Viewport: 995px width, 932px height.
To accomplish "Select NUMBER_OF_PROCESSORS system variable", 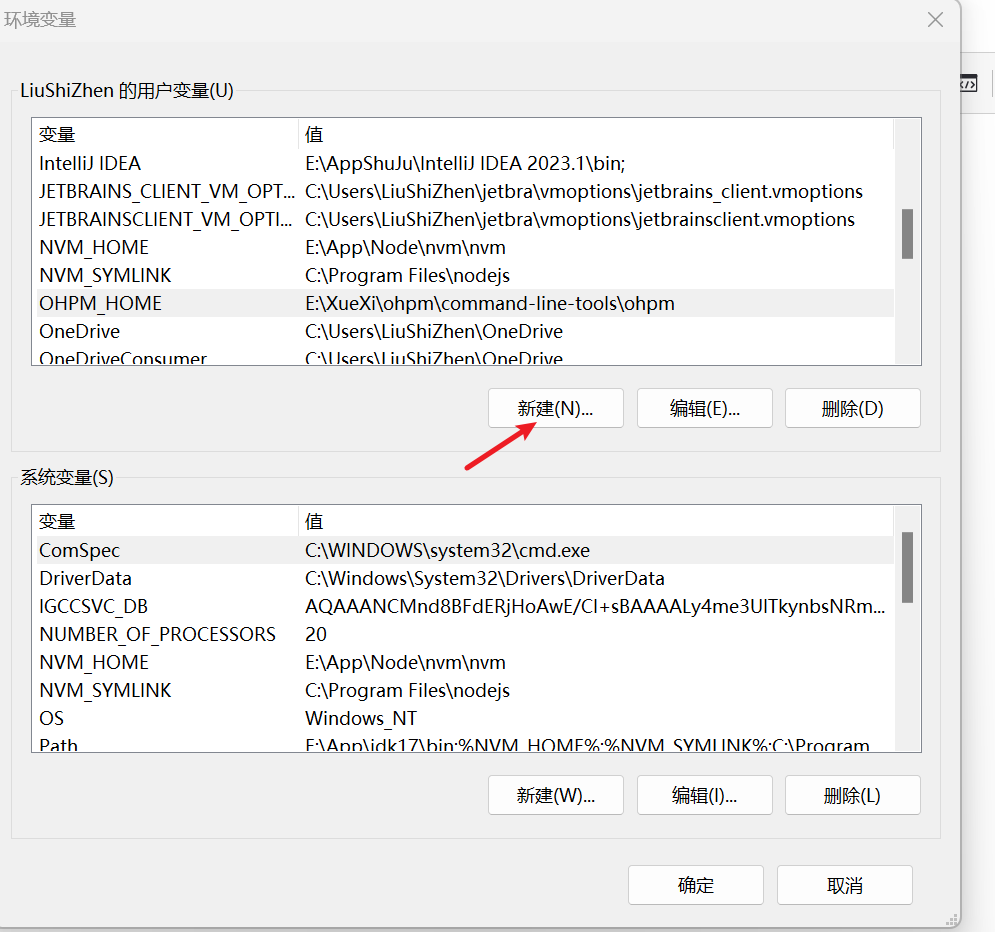I will point(463,634).
